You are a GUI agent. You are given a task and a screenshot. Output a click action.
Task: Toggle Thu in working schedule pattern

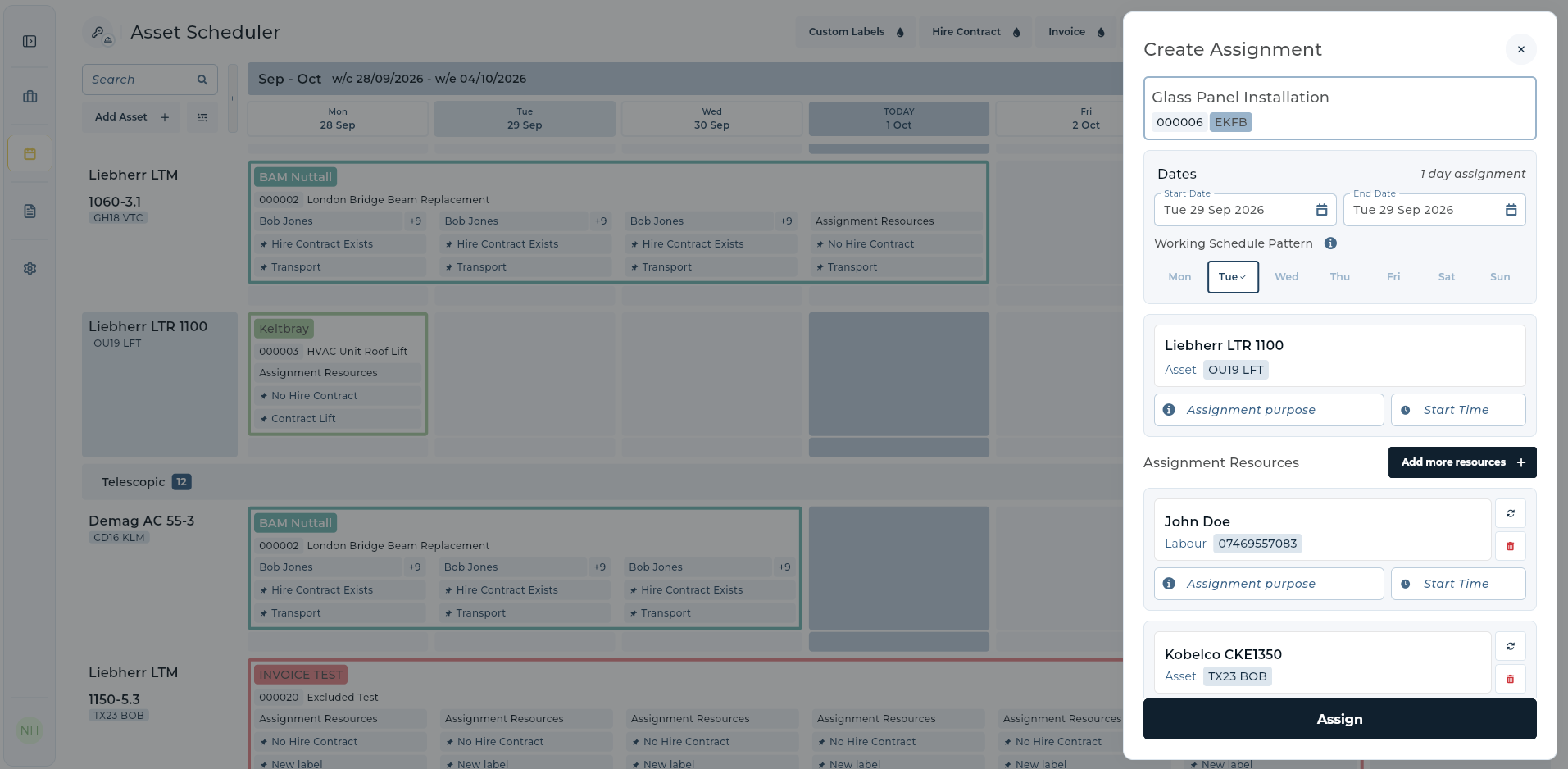1340,277
